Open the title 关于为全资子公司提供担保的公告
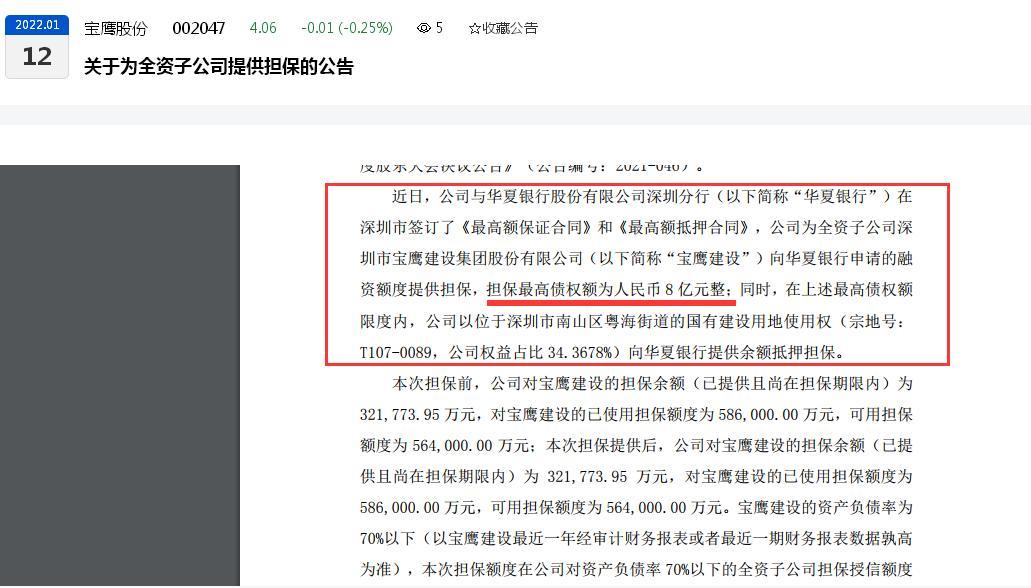This screenshot has height=588, width=1031. (219, 66)
